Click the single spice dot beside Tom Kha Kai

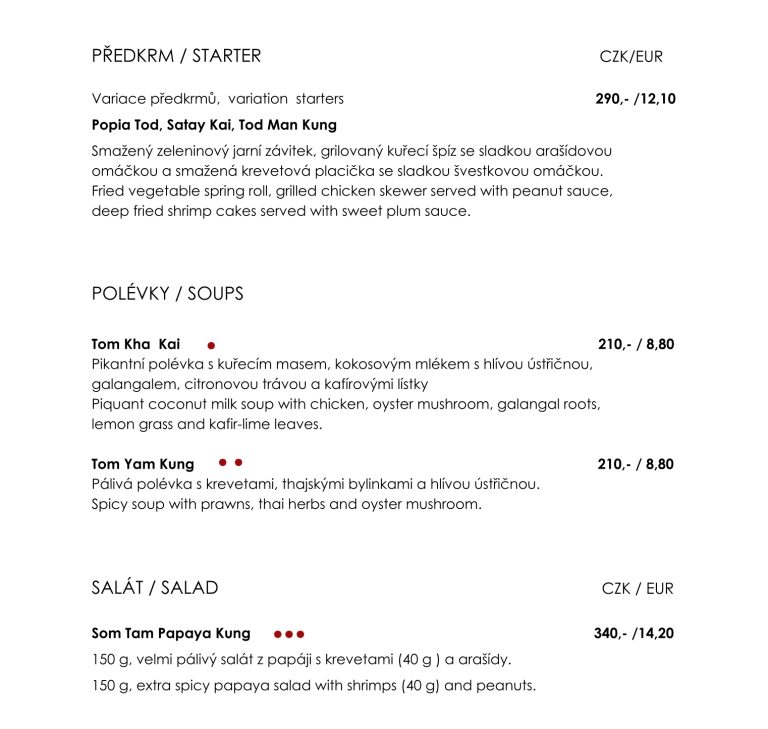[x=211, y=345]
